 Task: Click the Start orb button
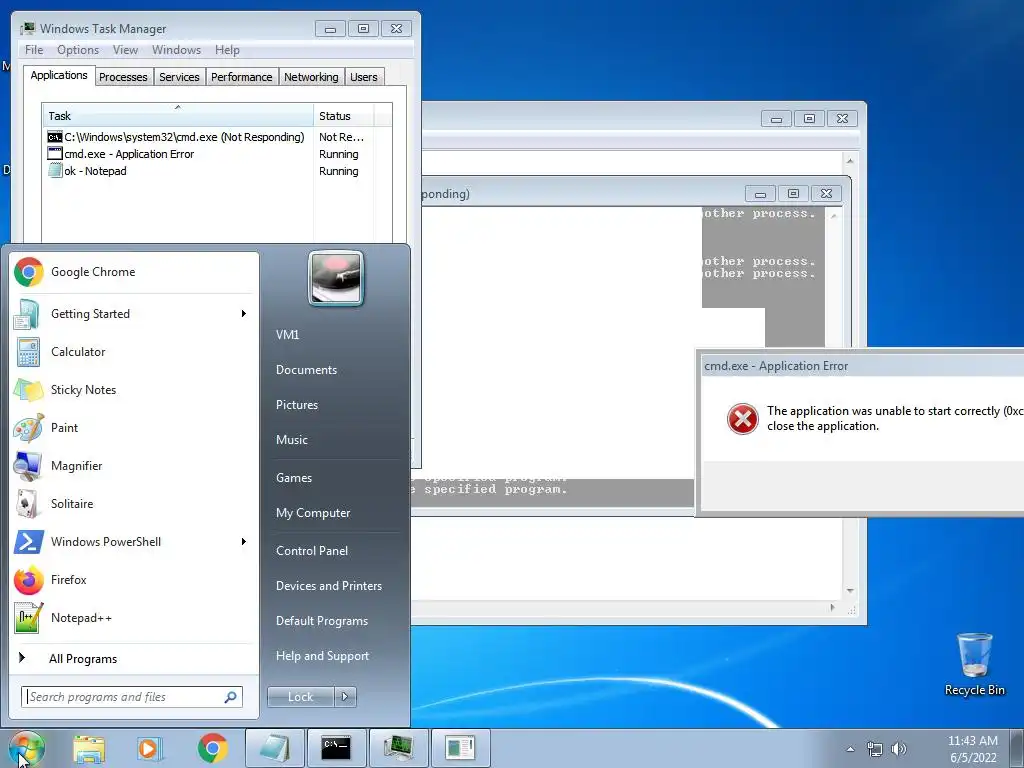[x=27, y=748]
